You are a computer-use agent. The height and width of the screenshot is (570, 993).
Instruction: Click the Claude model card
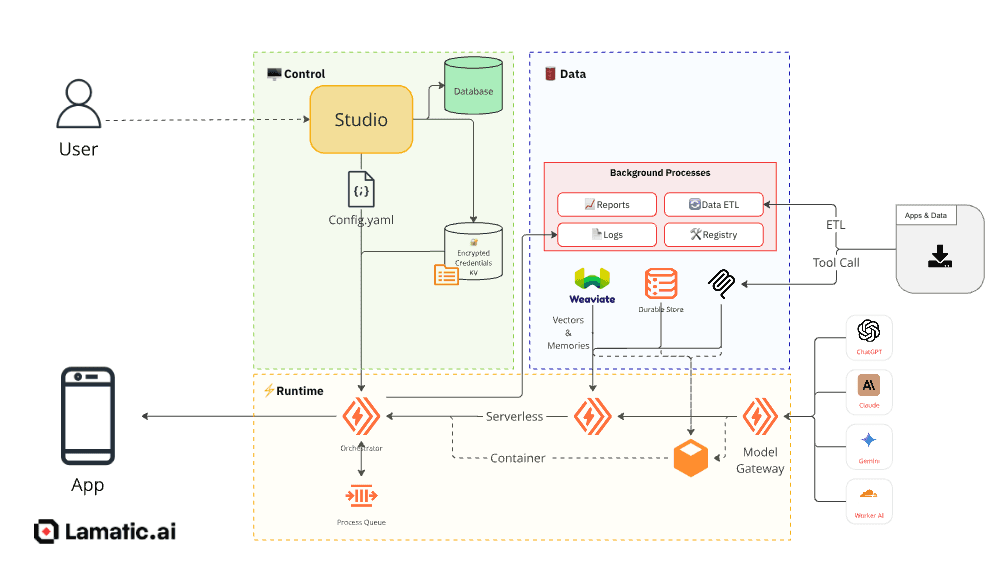click(x=869, y=391)
